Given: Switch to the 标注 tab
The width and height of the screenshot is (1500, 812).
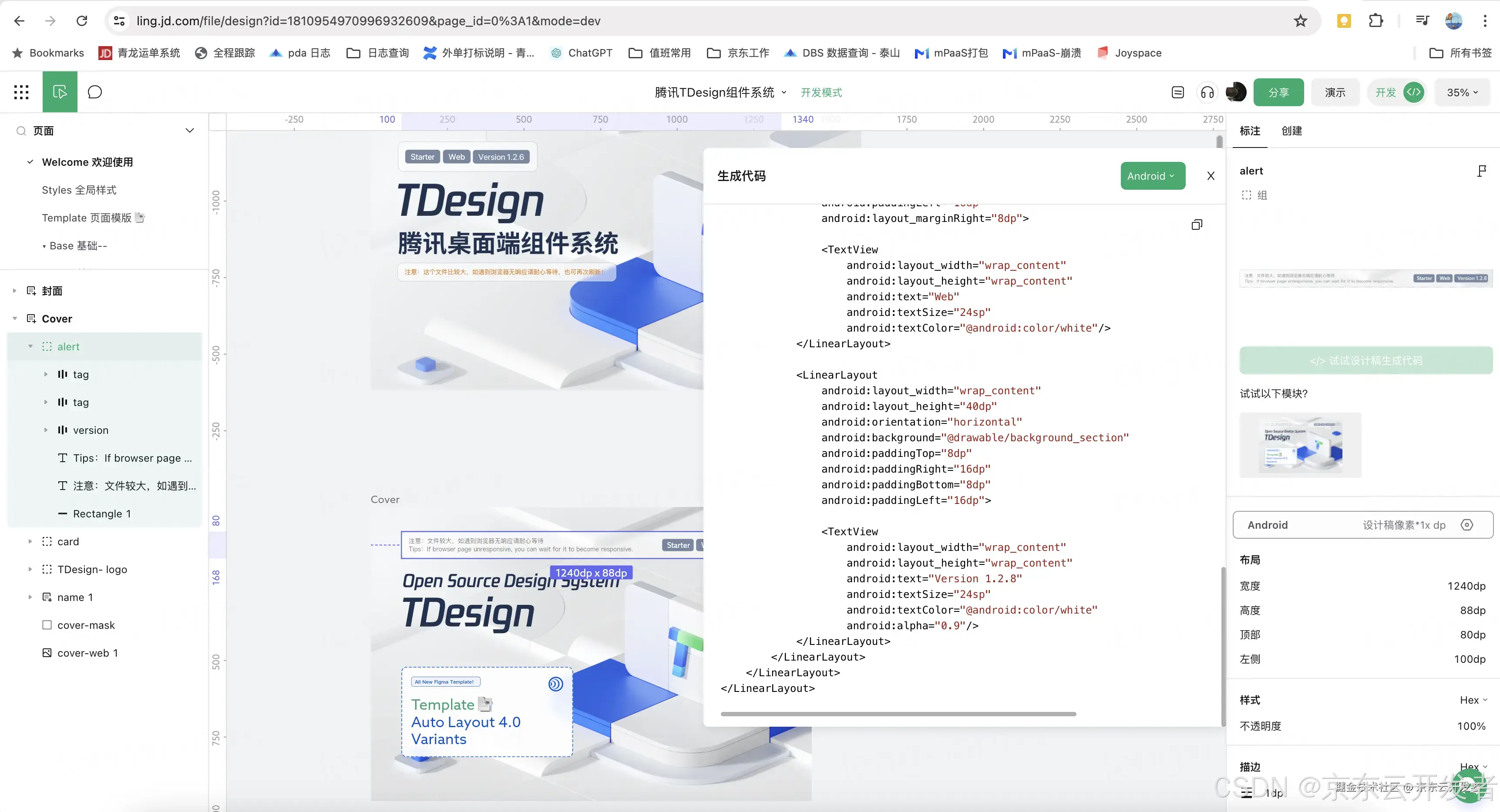Looking at the screenshot, I should (x=1250, y=131).
